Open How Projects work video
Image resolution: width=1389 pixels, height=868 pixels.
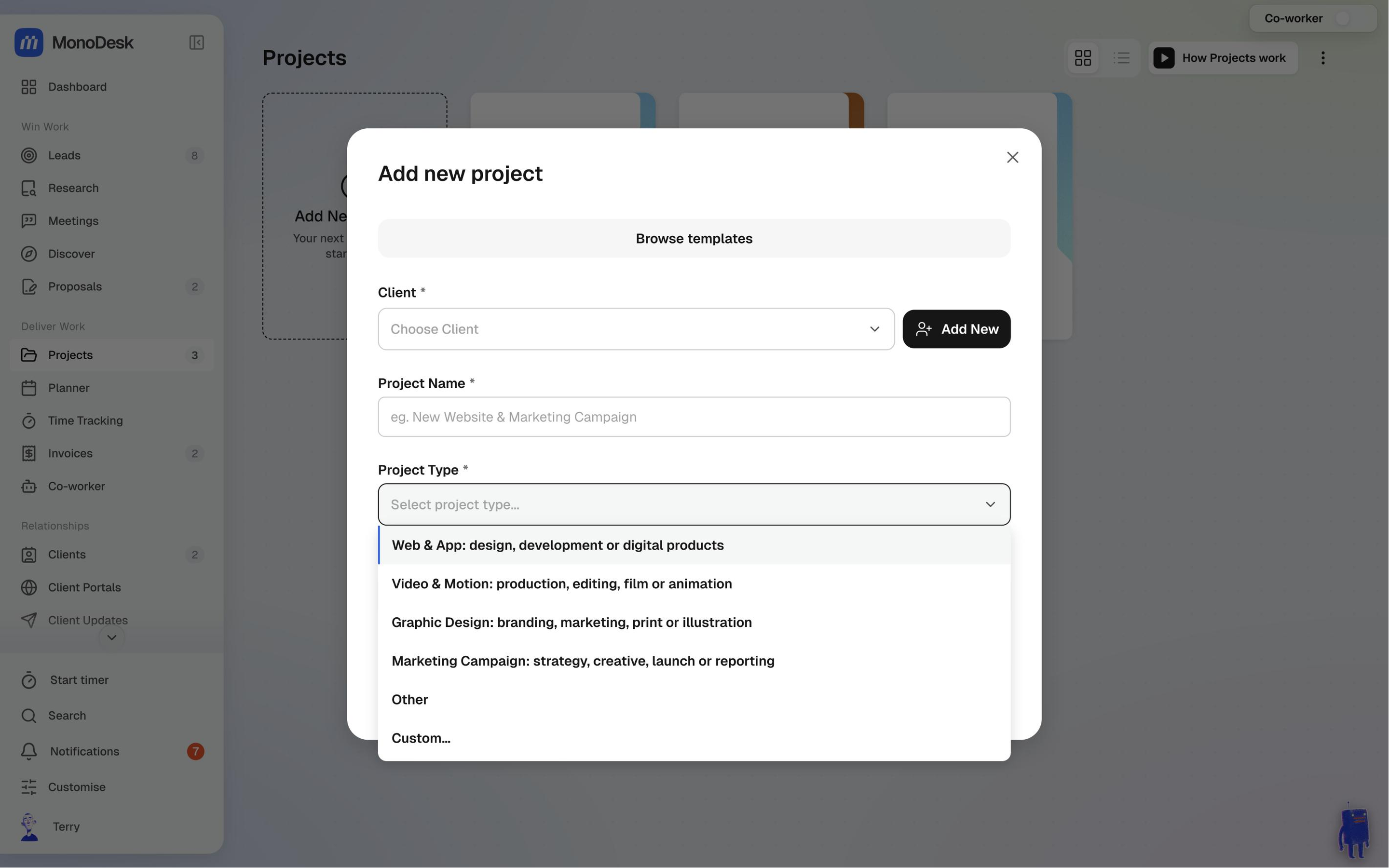coord(1223,58)
